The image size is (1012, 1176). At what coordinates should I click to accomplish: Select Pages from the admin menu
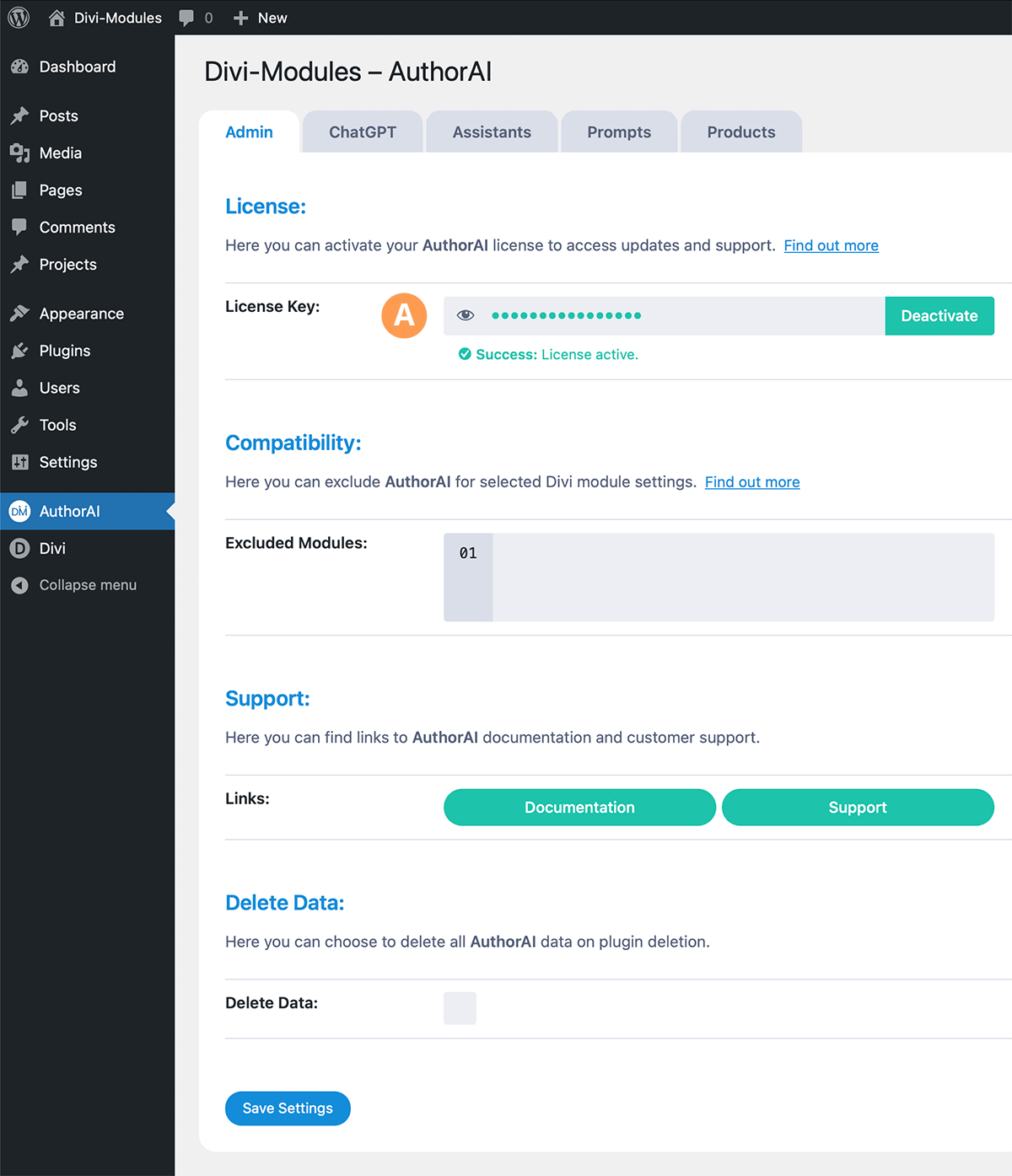(x=88, y=190)
